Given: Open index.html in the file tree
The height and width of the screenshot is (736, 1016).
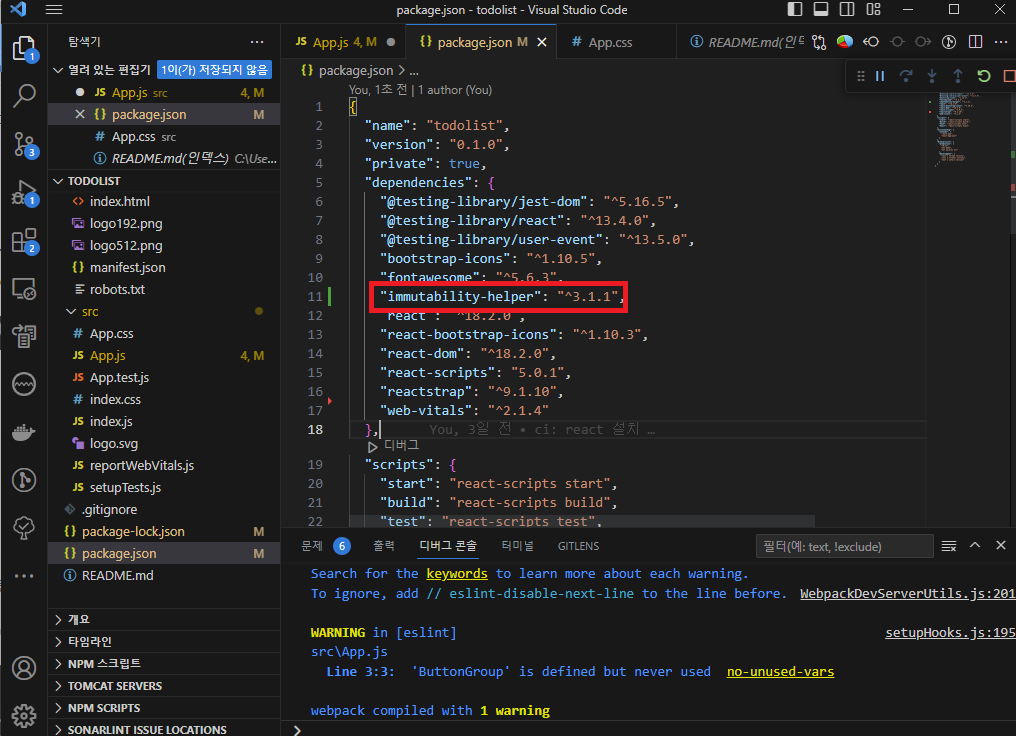Looking at the screenshot, I should tap(165, 201).
